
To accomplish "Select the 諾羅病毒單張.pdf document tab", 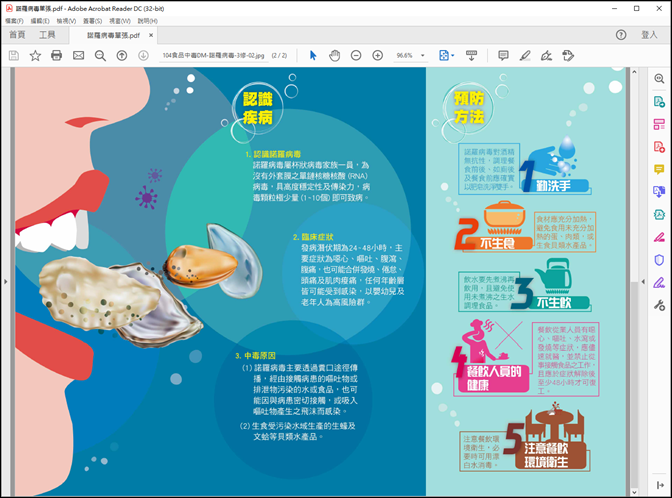I will [113, 35].
